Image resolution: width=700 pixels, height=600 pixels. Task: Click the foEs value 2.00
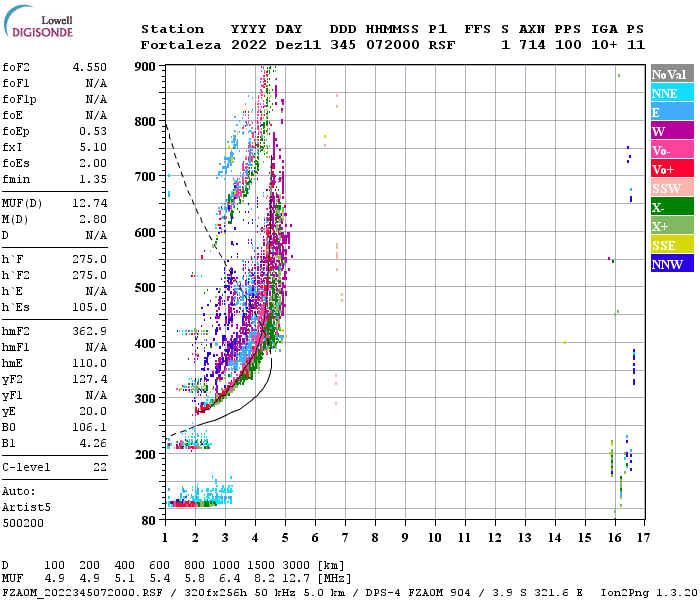pos(93,163)
